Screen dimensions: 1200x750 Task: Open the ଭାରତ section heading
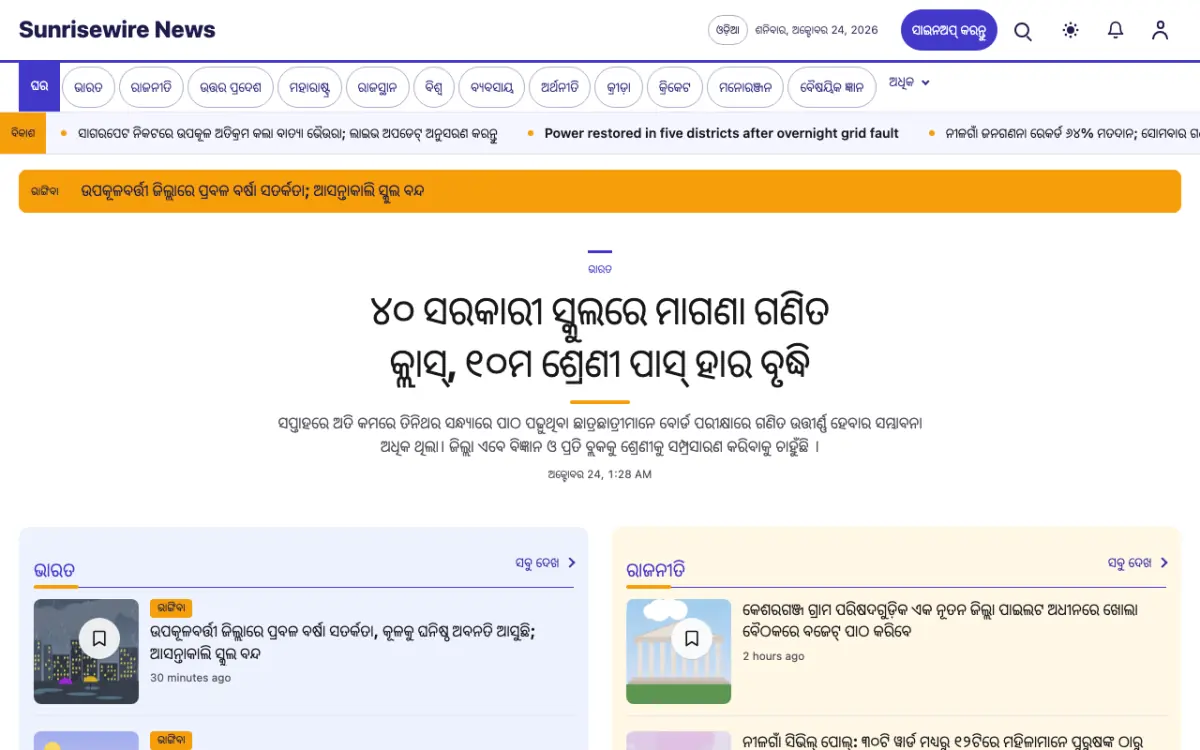point(55,571)
